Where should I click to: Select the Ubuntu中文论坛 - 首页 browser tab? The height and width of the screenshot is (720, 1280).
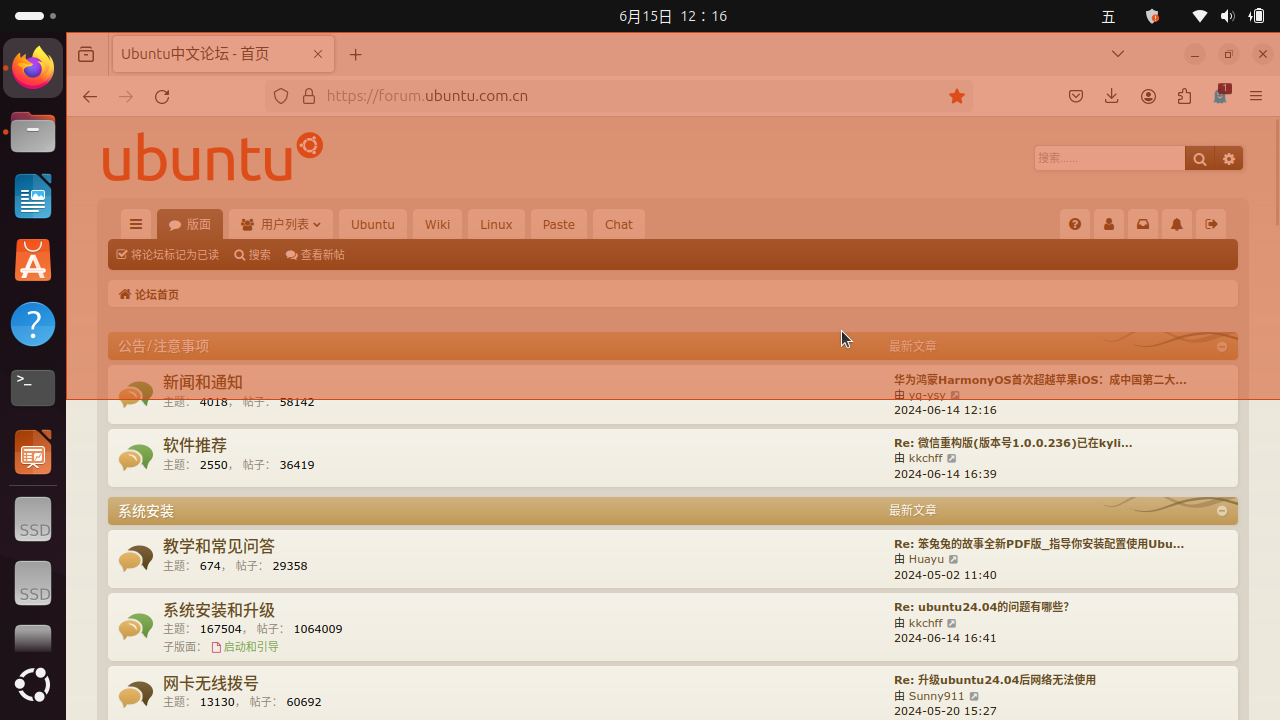[x=223, y=54]
